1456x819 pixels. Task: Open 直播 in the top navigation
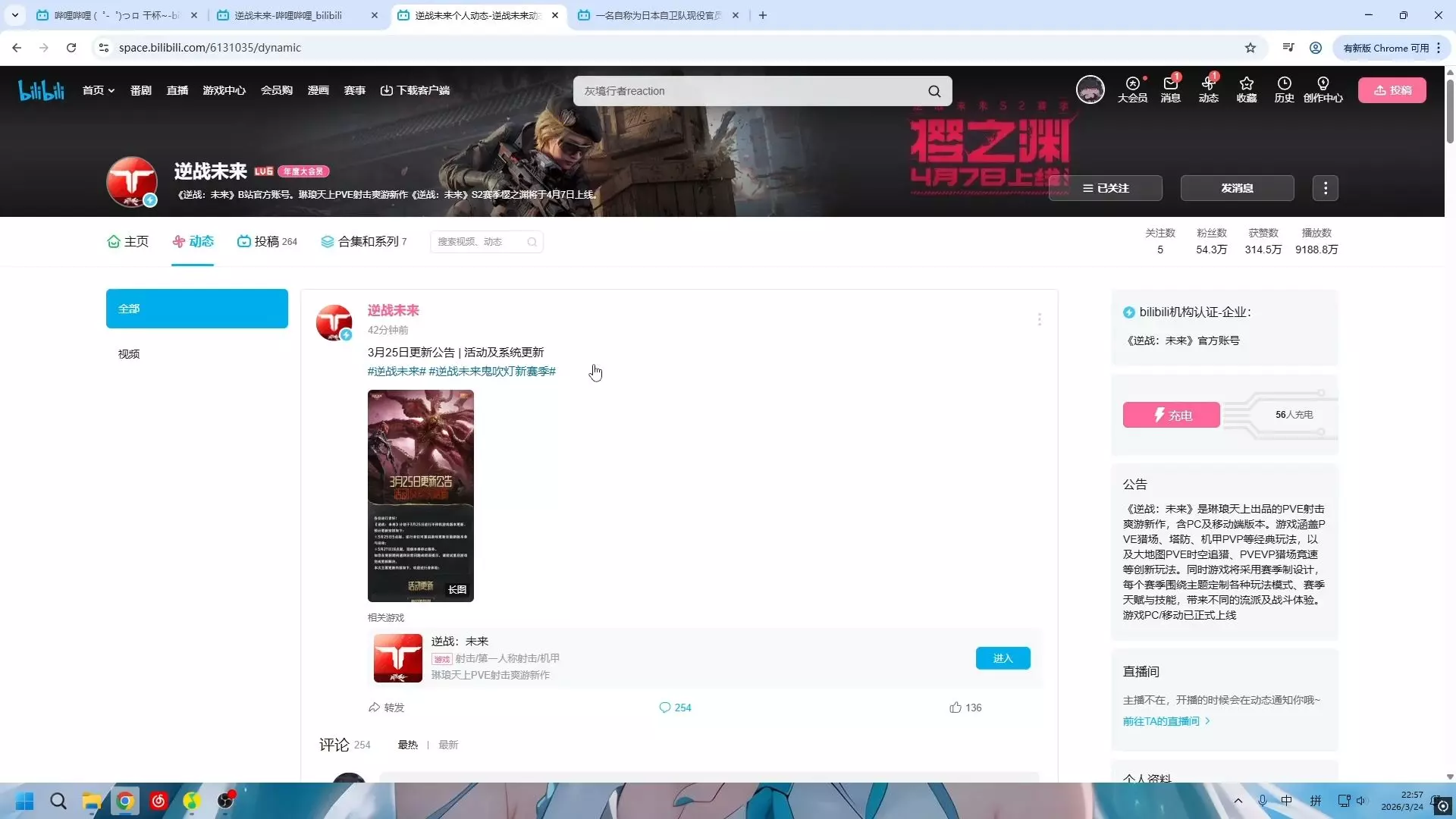tap(177, 91)
